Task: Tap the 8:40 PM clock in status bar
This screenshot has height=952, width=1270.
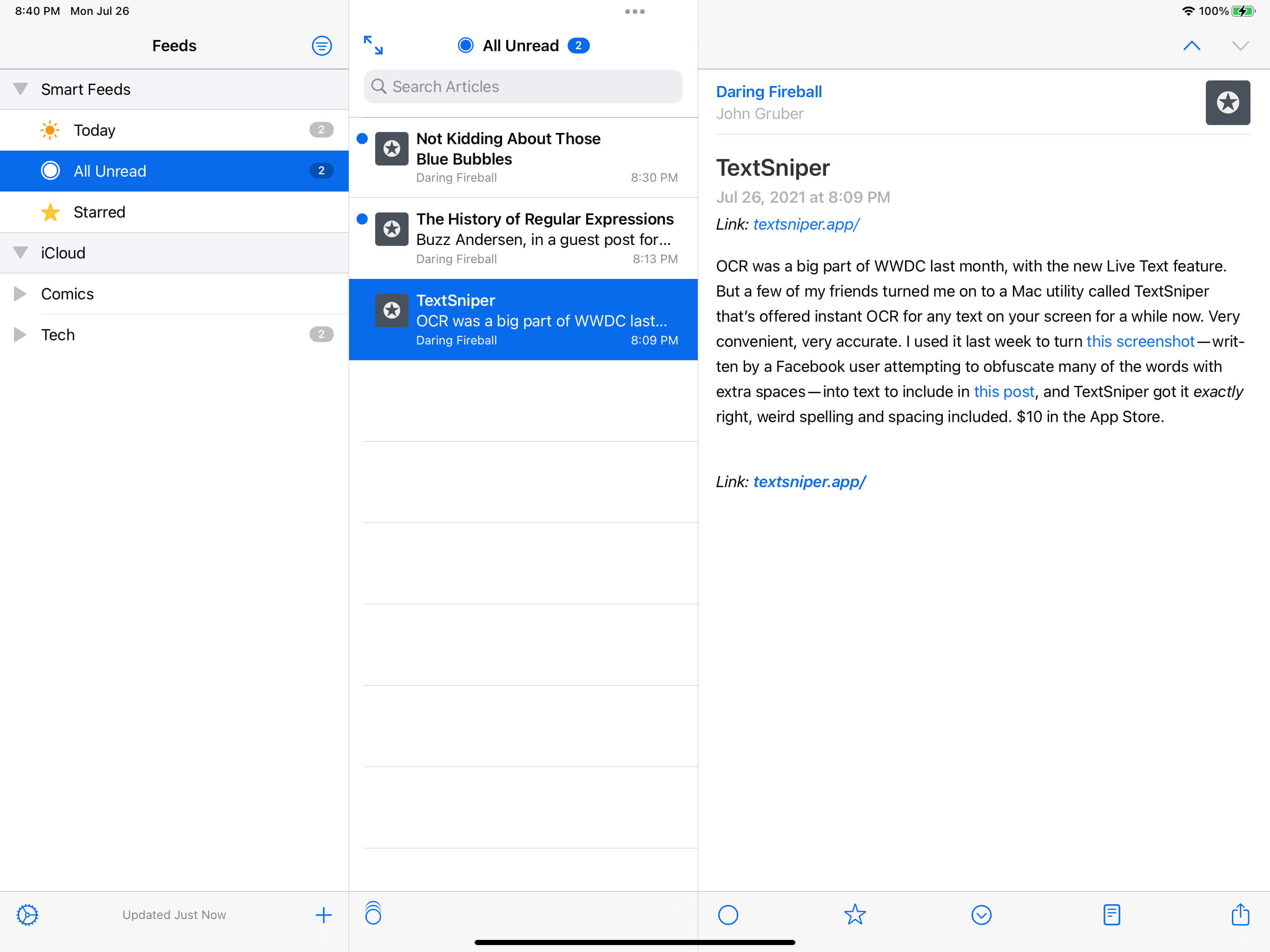Action: [x=37, y=11]
